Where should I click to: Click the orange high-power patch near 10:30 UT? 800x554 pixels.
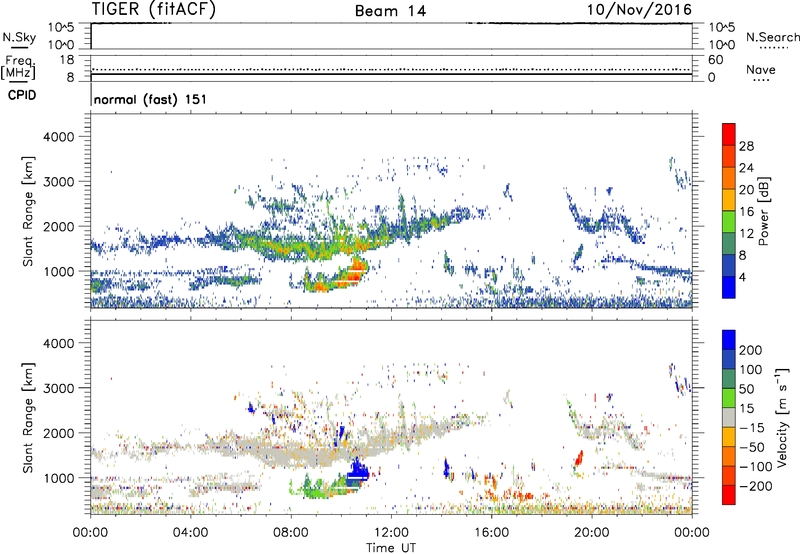point(357,269)
